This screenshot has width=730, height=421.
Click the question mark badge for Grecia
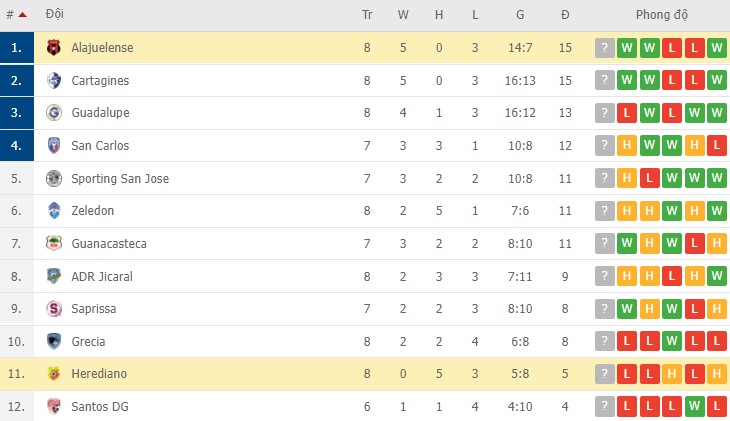coord(604,342)
